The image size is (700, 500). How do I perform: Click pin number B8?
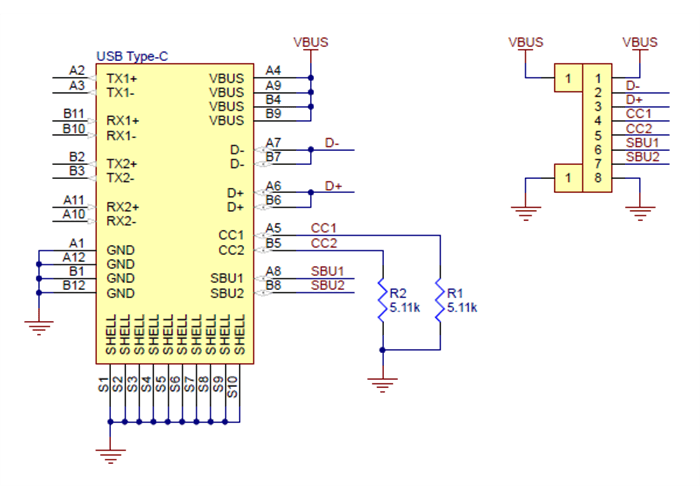(273, 285)
